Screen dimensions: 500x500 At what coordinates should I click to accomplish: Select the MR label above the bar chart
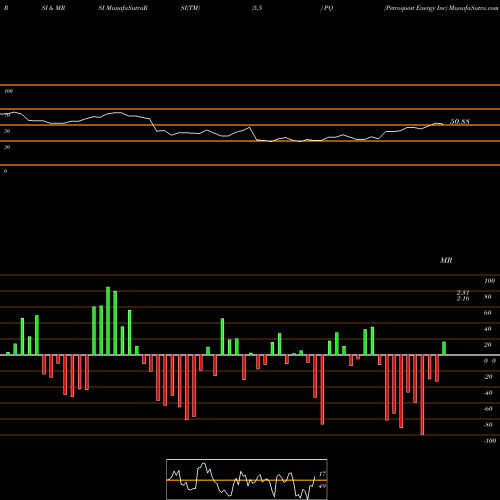(446, 260)
